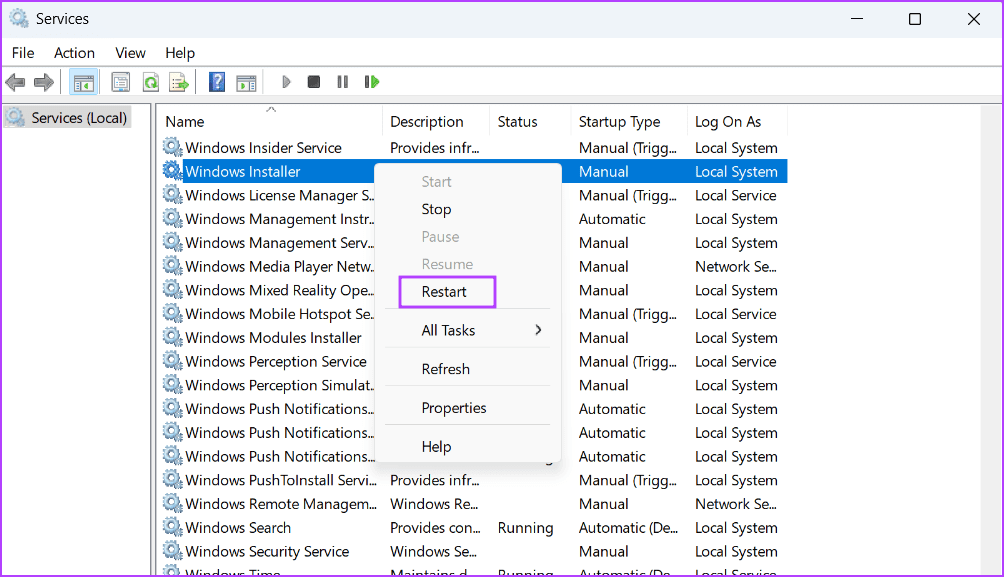Go forward with the toolbar Forward arrow
This screenshot has width=1004, height=577.
44,82
